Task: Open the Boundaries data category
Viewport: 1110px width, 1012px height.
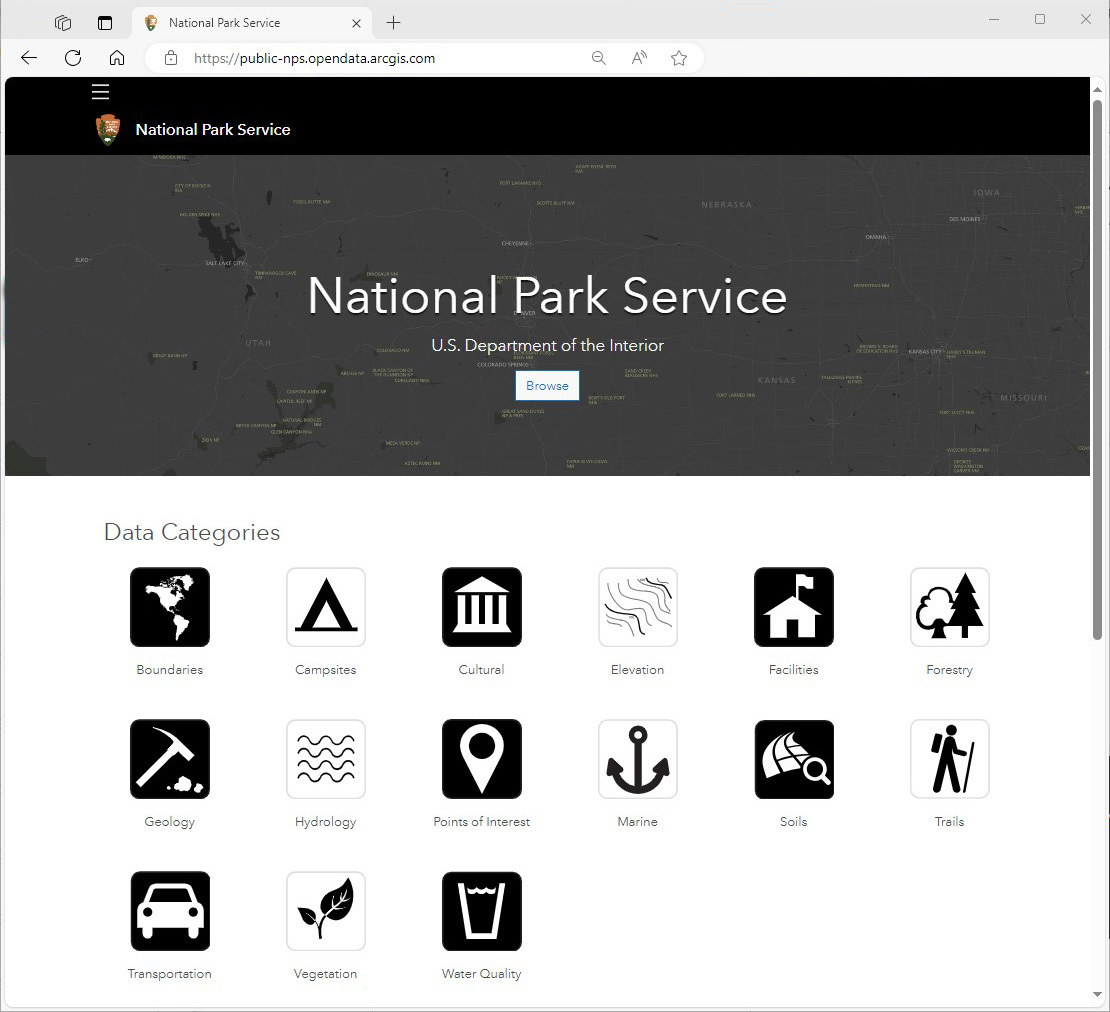Action: pyautogui.click(x=169, y=607)
